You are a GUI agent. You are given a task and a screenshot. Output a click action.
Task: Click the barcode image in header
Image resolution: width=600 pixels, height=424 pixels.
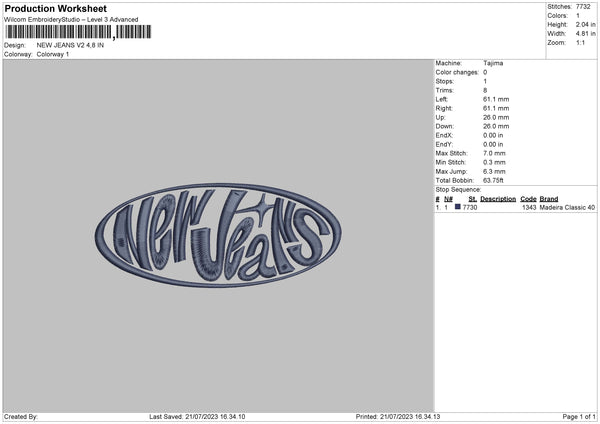tap(78, 32)
